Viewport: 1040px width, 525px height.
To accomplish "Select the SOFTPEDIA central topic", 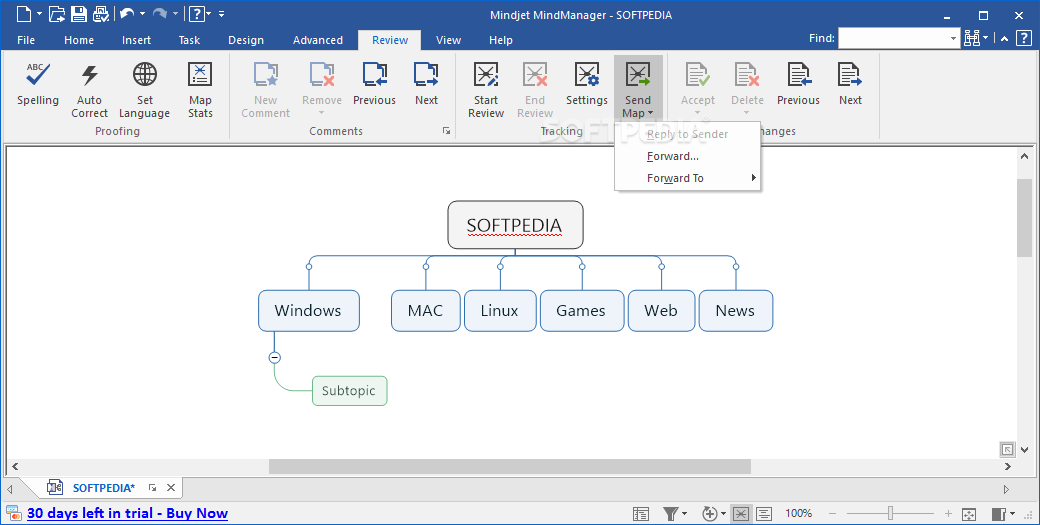I will pyautogui.click(x=515, y=225).
